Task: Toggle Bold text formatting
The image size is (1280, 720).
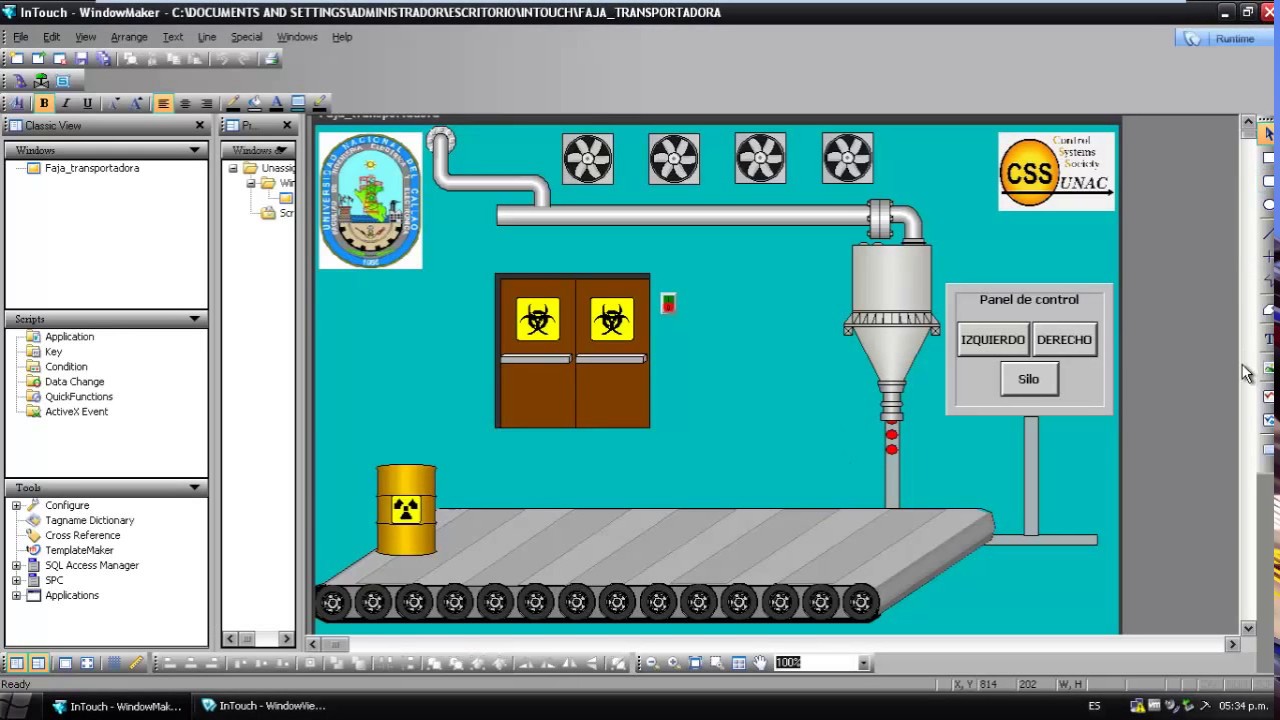Action: (44, 103)
